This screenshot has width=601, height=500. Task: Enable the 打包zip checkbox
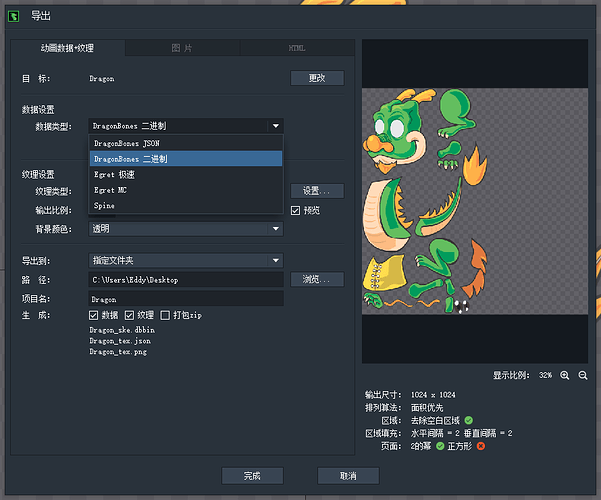pyautogui.click(x=165, y=315)
